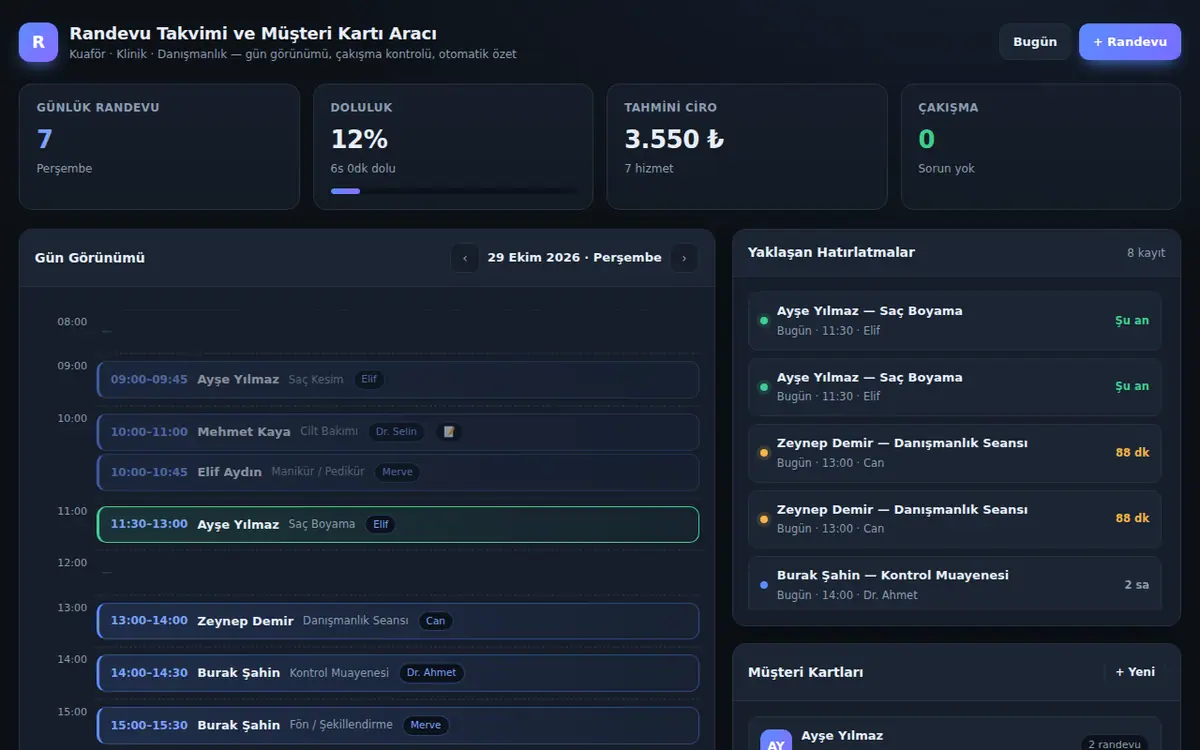Screen dimensions: 1200x750
Task: Click the 12:00 time label in the timeline
Action: point(72,563)
